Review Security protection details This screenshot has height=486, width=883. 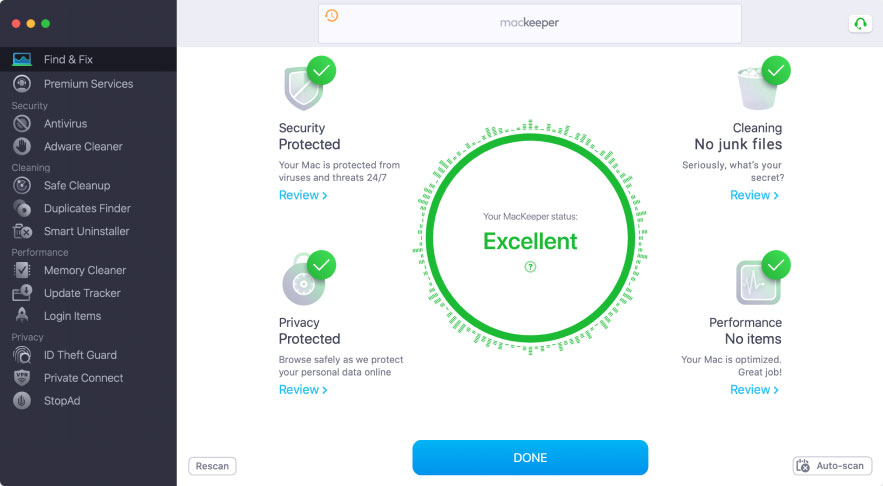(303, 195)
